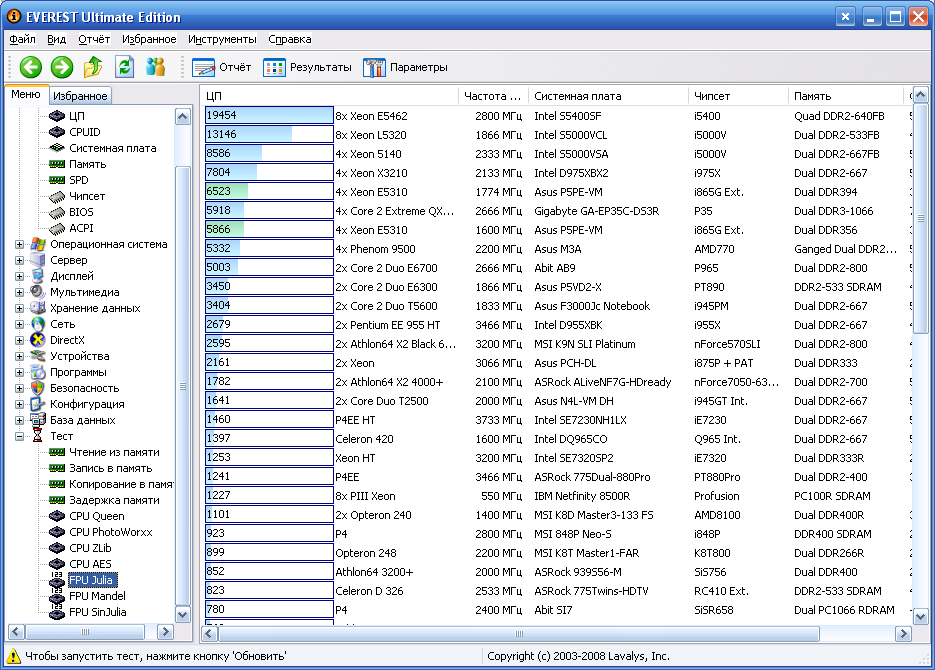Click the users icon in the toolbar
This screenshot has height=670, width=935.
tap(156, 67)
